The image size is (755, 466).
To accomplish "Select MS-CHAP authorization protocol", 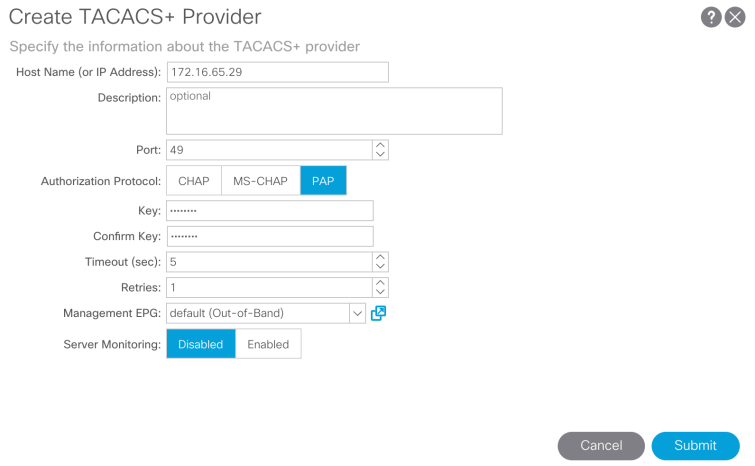I will coord(260,181).
